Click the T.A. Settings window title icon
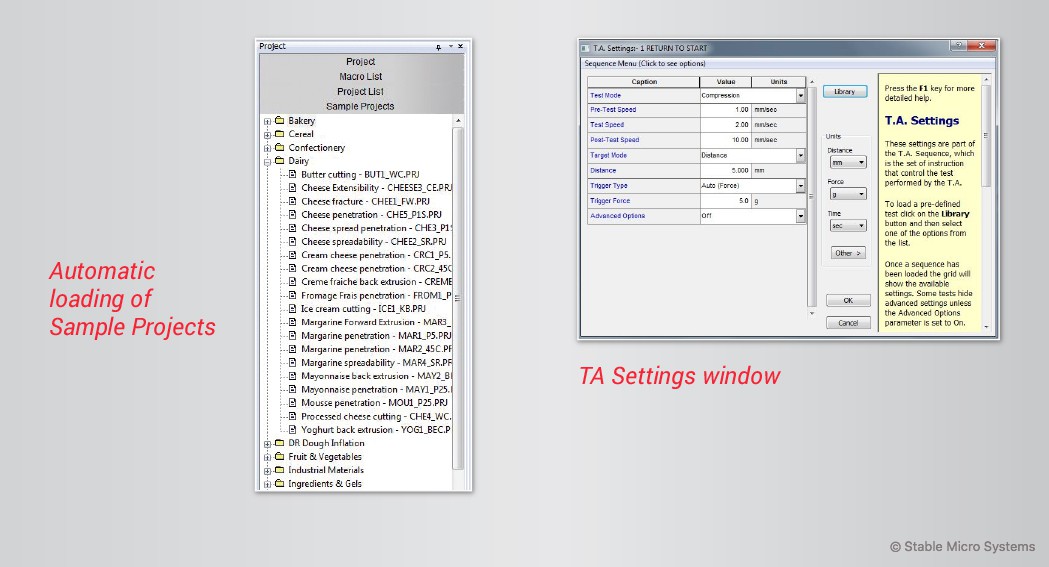 (585, 48)
